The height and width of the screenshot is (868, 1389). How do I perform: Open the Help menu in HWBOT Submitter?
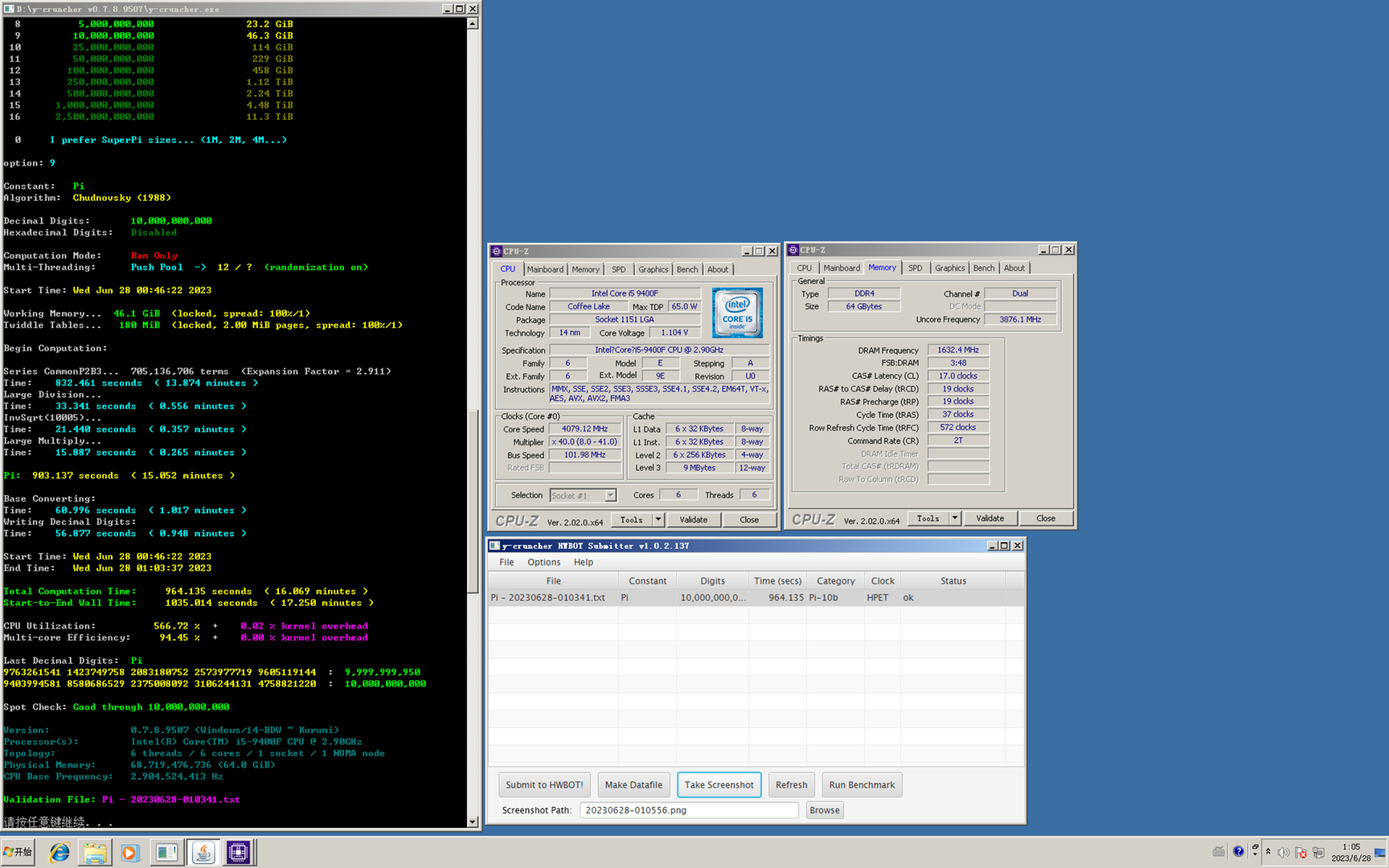pyautogui.click(x=584, y=563)
